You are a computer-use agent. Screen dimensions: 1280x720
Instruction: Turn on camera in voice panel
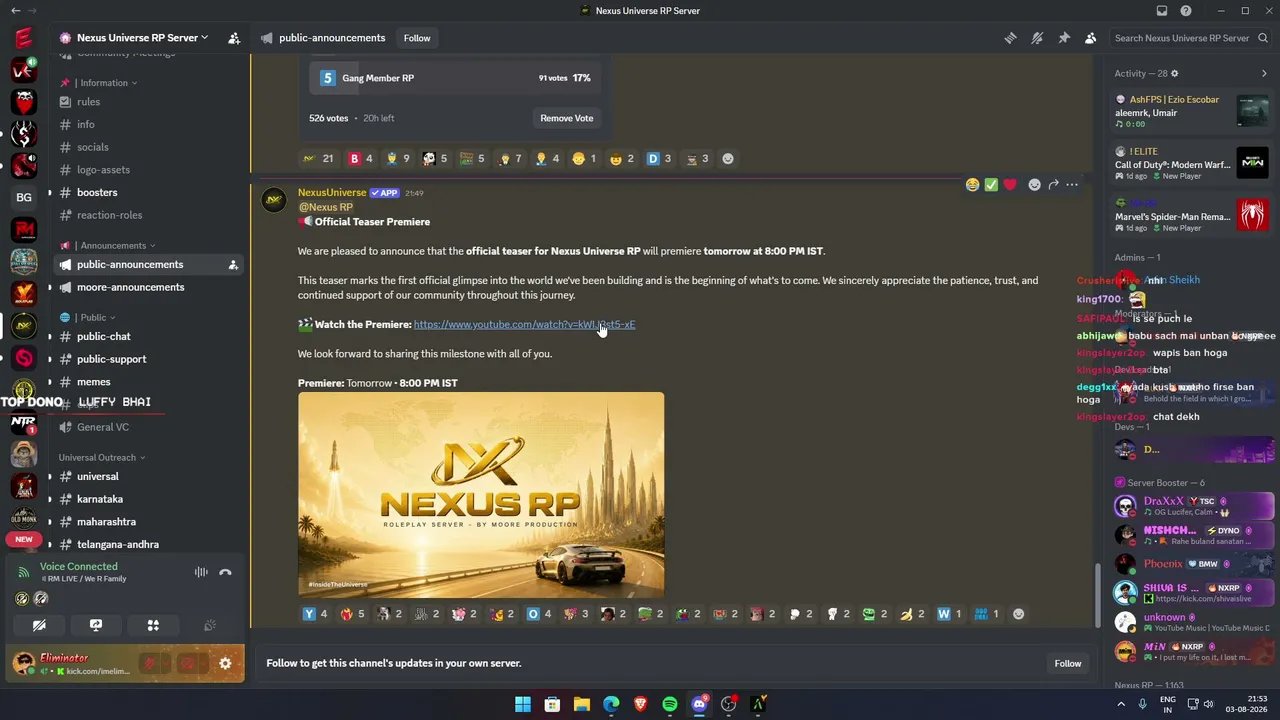coord(39,625)
